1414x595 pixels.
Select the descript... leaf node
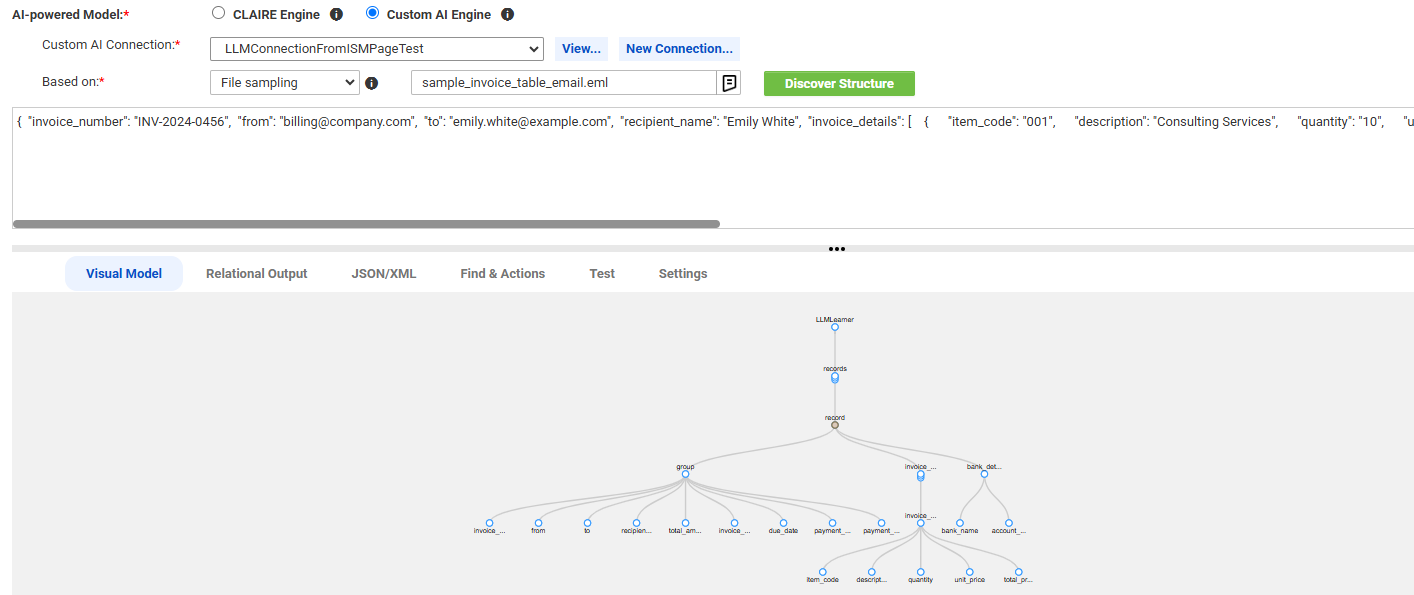click(x=871, y=571)
